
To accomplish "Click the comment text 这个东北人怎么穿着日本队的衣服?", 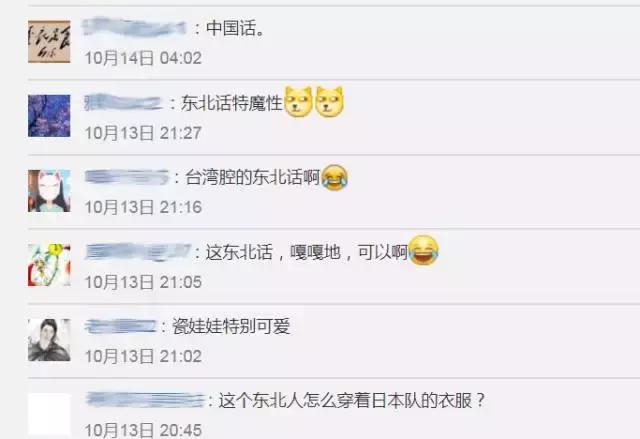I will 352,400.
